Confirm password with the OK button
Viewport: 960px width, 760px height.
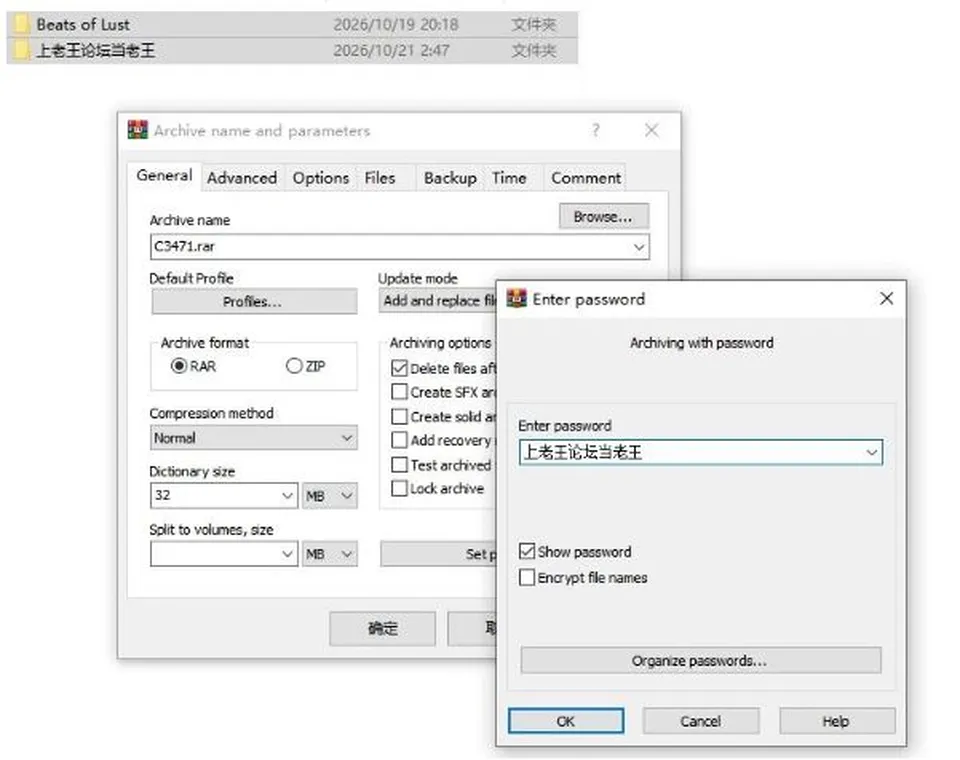point(566,721)
